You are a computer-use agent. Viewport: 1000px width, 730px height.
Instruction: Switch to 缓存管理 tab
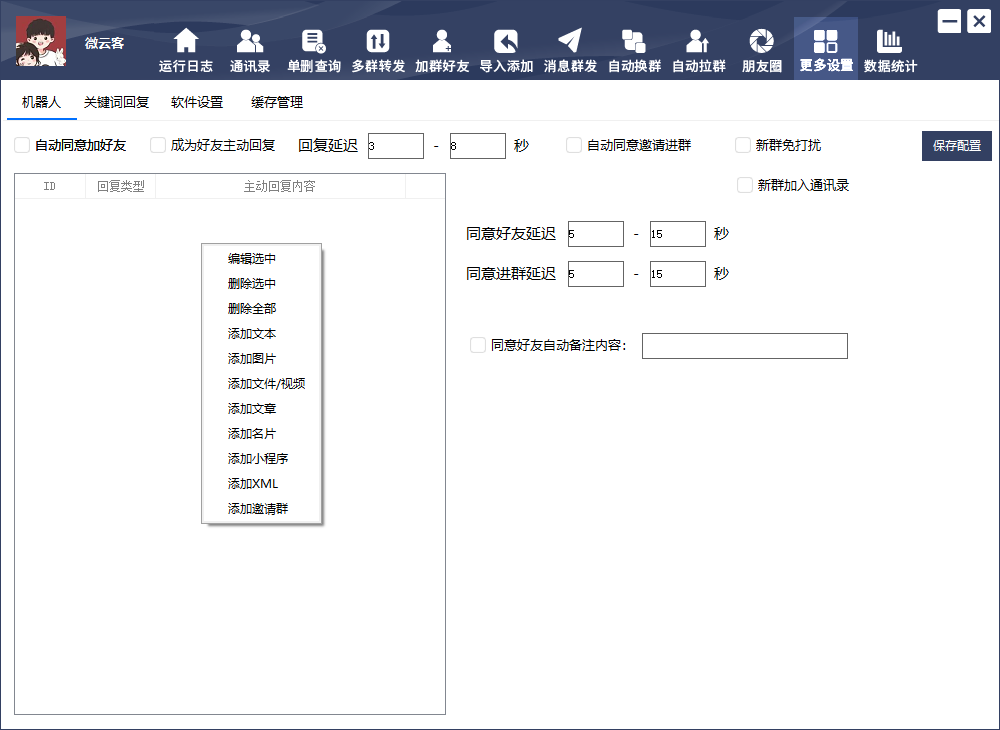click(277, 103)
